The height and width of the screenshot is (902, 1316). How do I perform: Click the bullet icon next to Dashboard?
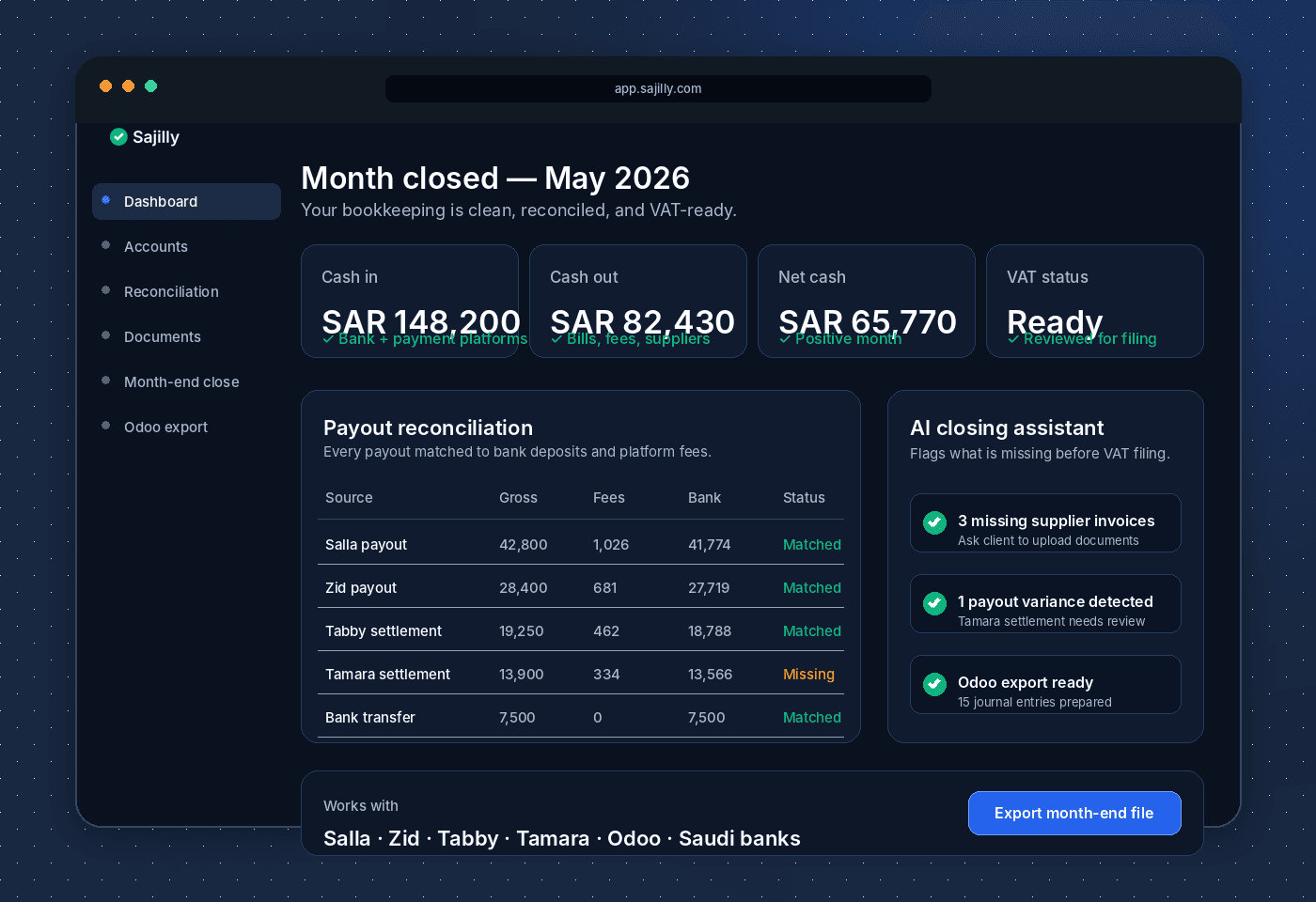click(x=105, y=200)
